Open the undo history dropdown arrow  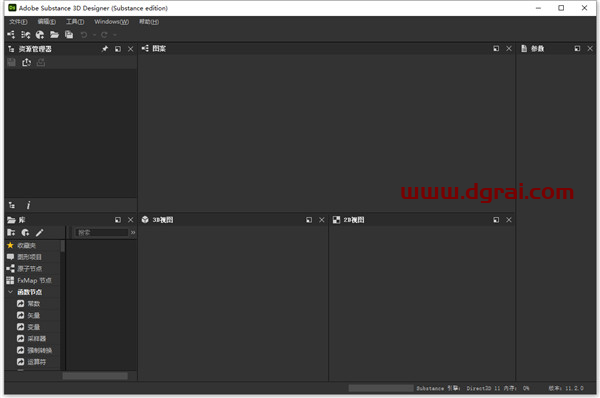[94, 35]
